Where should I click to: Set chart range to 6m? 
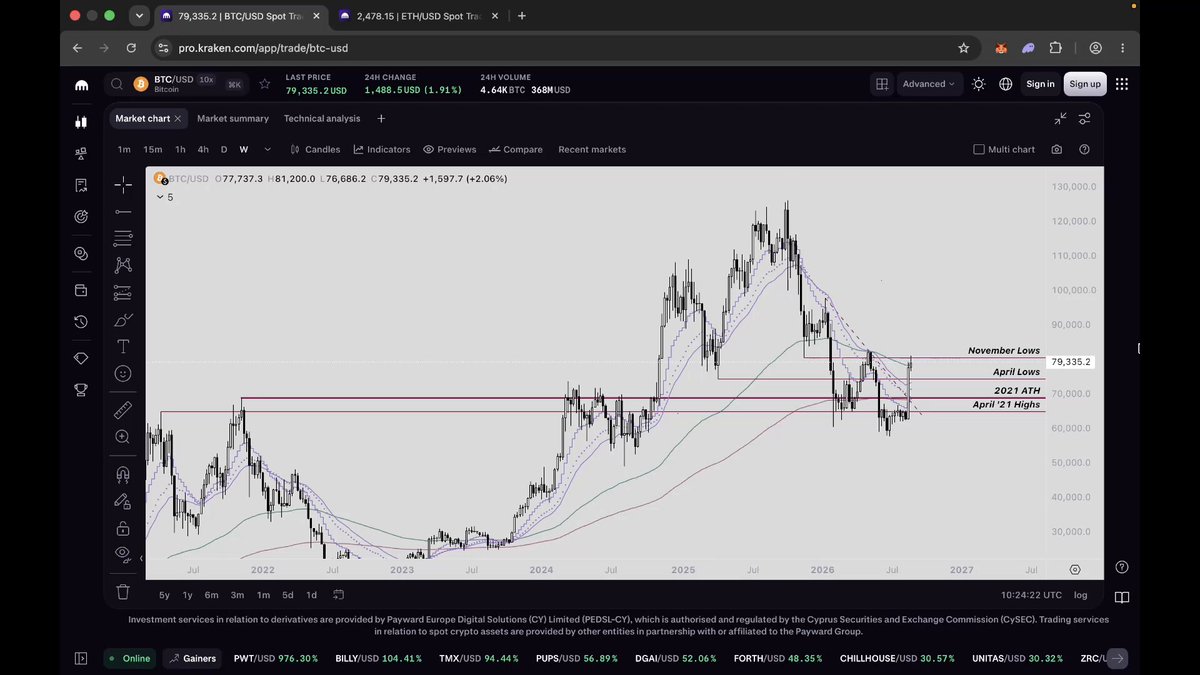pos(212,595)
